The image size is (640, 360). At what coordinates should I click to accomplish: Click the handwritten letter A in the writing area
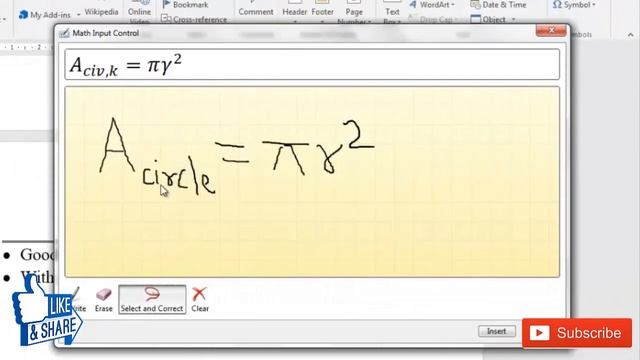click(117, 145)
